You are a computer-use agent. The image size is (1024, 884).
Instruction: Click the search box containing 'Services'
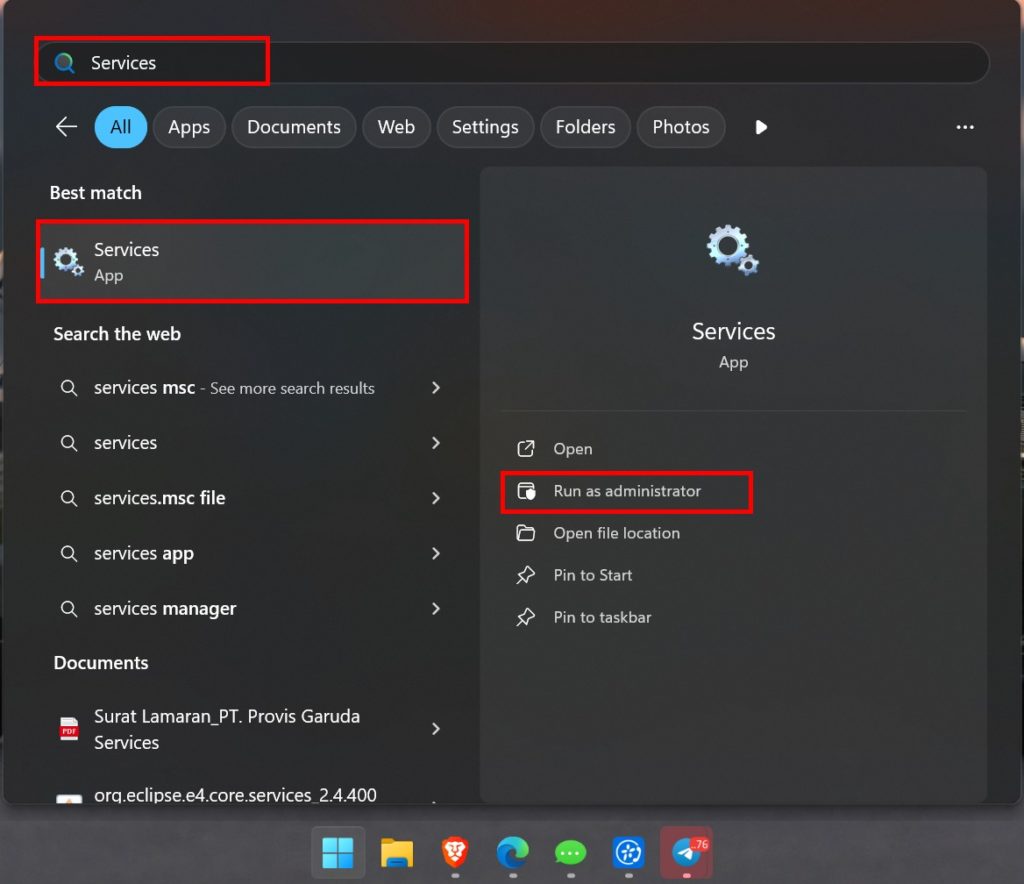point(500,63)
